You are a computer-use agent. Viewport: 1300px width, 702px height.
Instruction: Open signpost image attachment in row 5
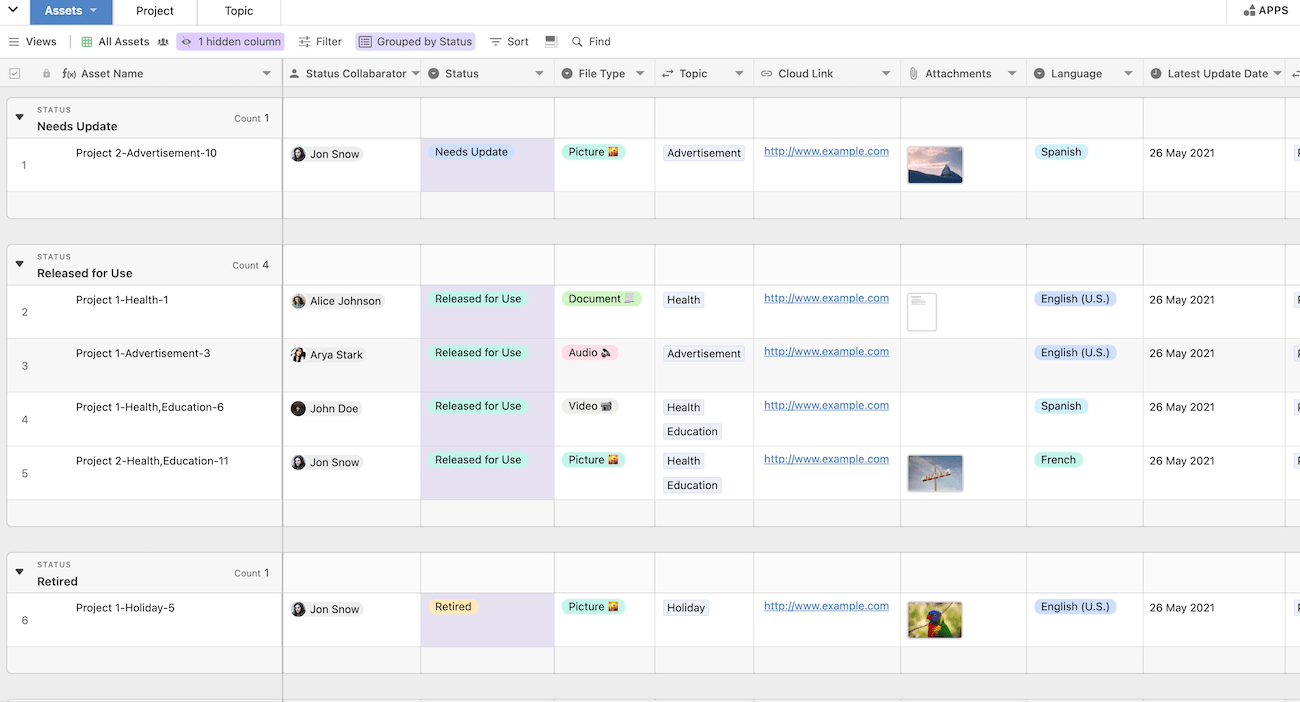935,473
